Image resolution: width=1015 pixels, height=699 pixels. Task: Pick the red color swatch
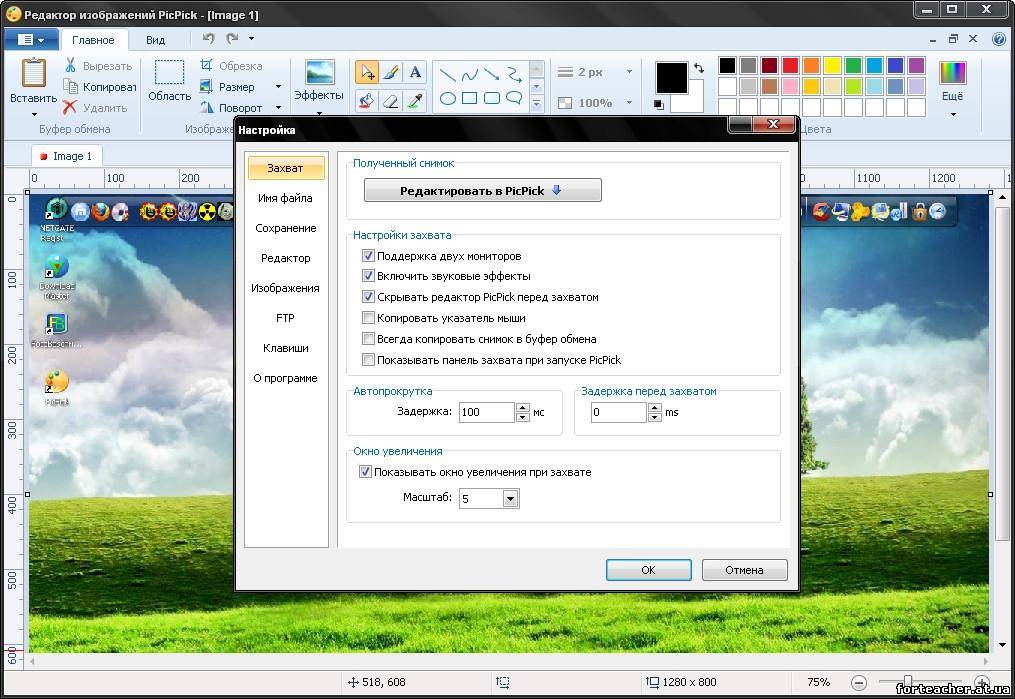pyautogui.click(x=790, y=65)
